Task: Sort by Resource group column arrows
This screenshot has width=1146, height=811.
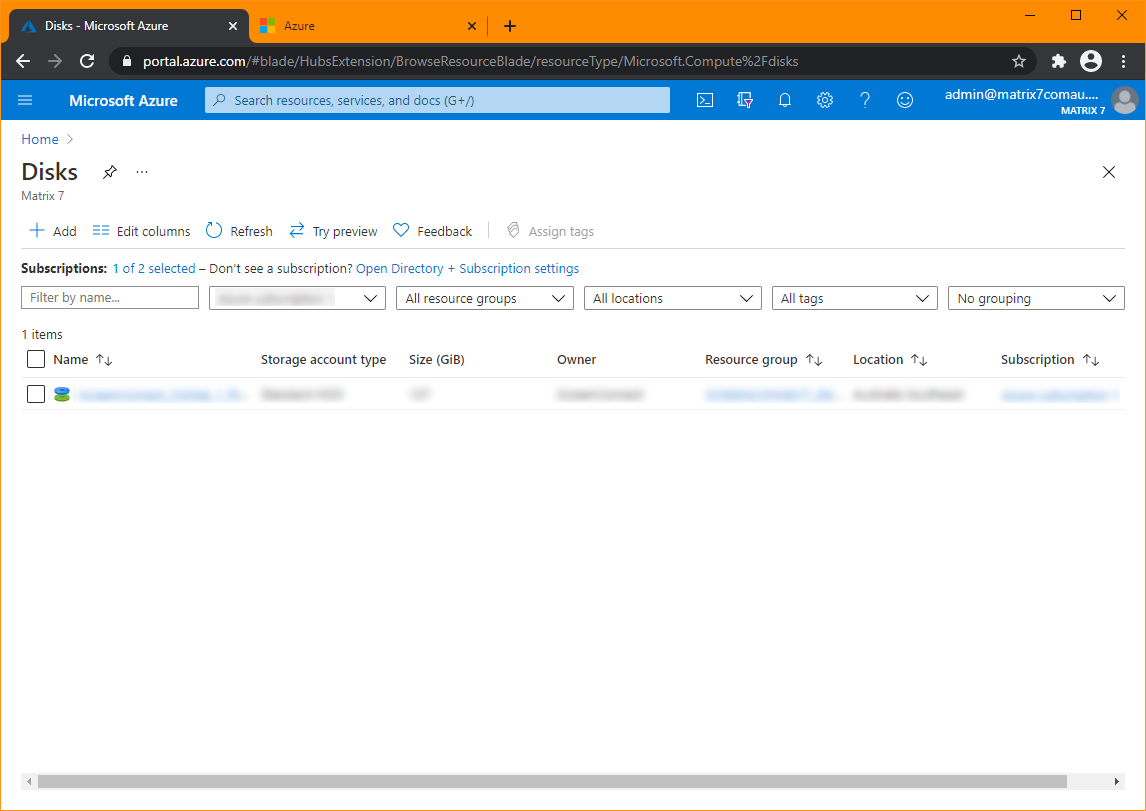Action: (814, 359)
